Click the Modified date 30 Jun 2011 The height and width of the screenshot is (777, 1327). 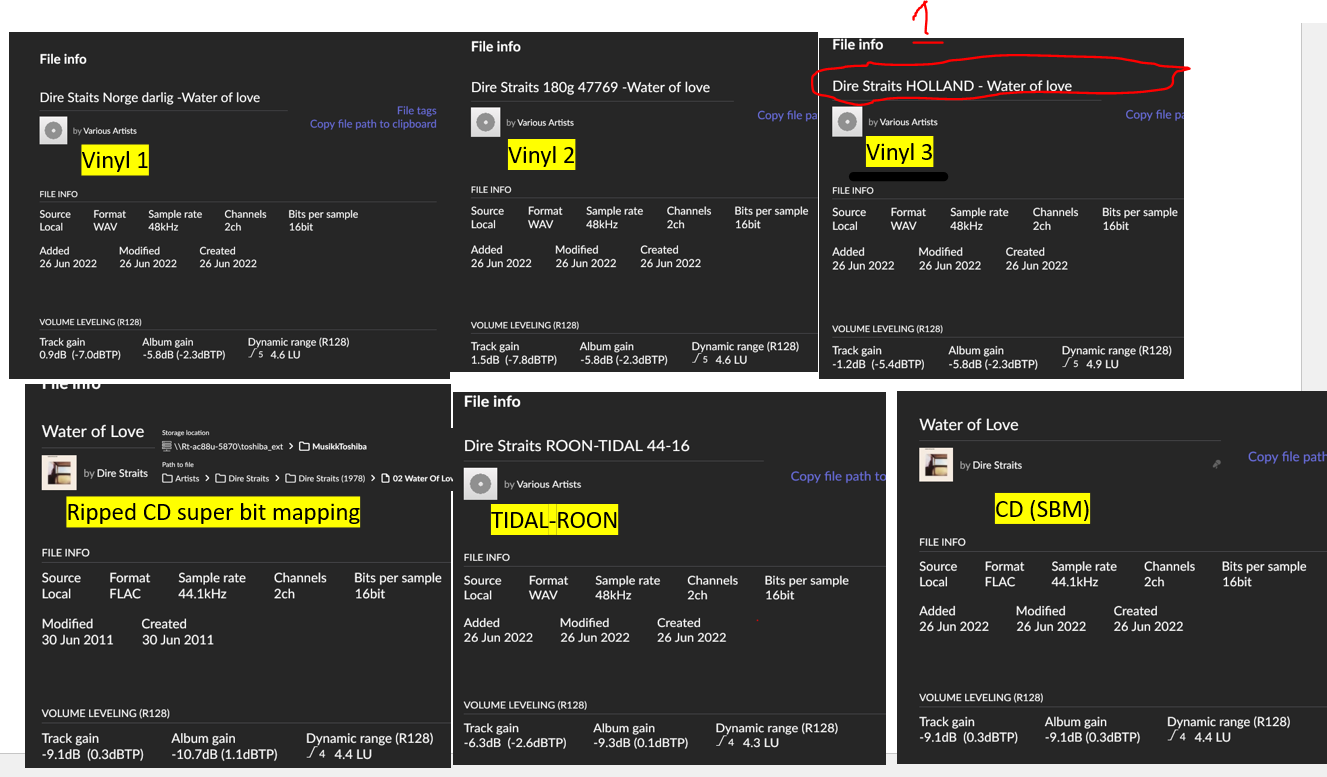(78, 639)
